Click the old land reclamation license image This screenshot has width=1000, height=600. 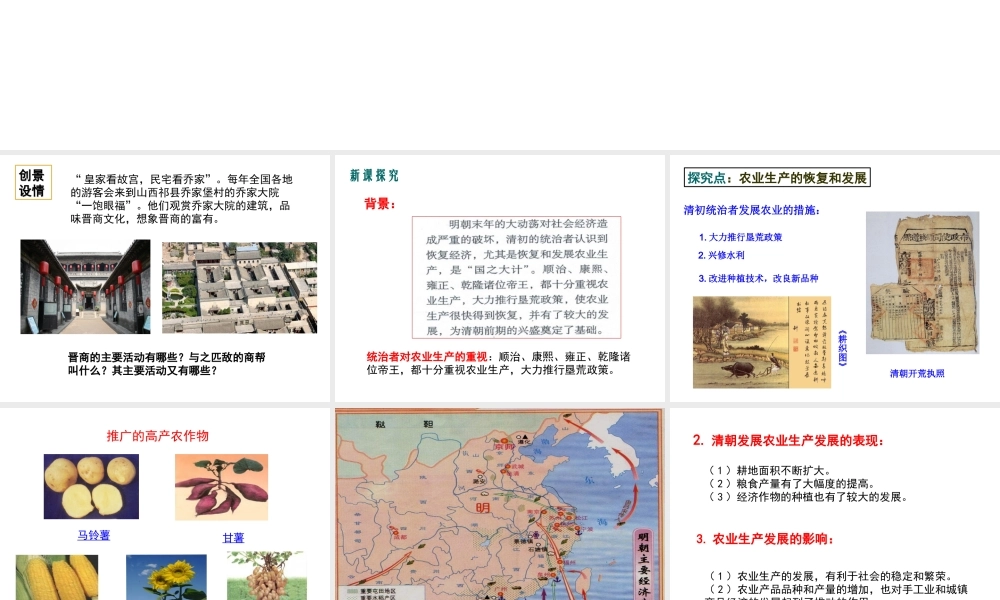[x=922, y=282]
